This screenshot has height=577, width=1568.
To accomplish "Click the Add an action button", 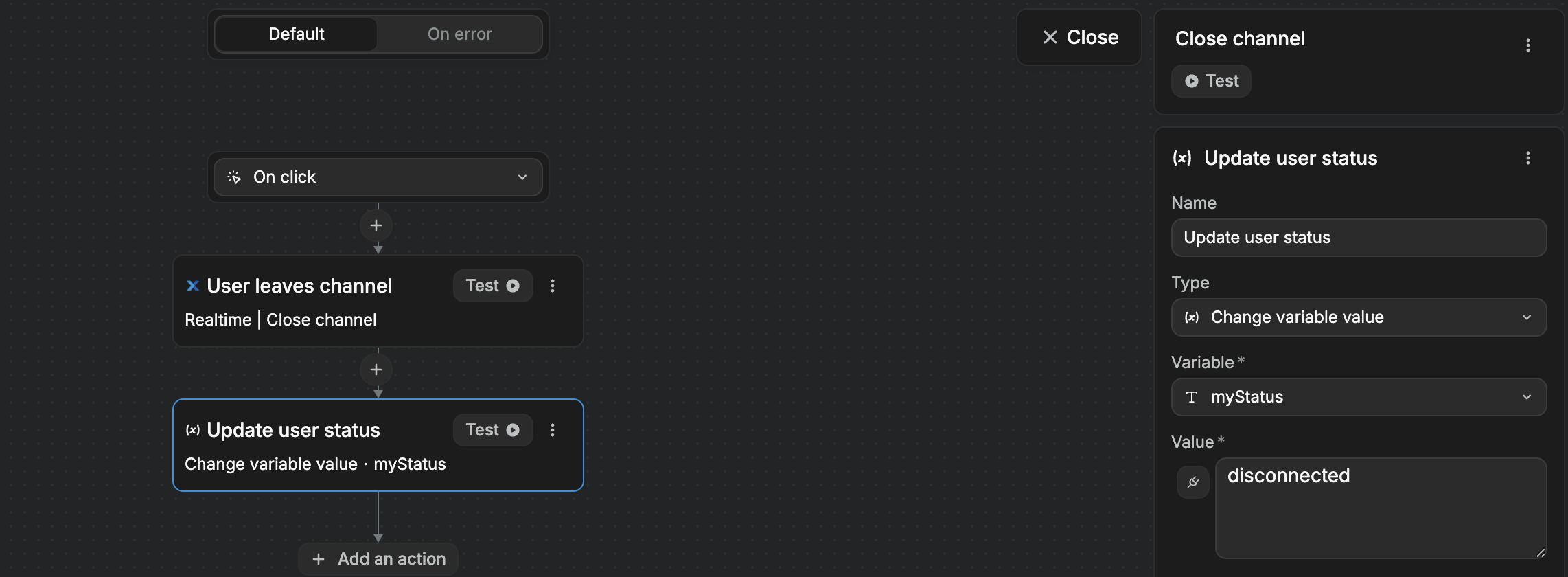I will point(378,558).
